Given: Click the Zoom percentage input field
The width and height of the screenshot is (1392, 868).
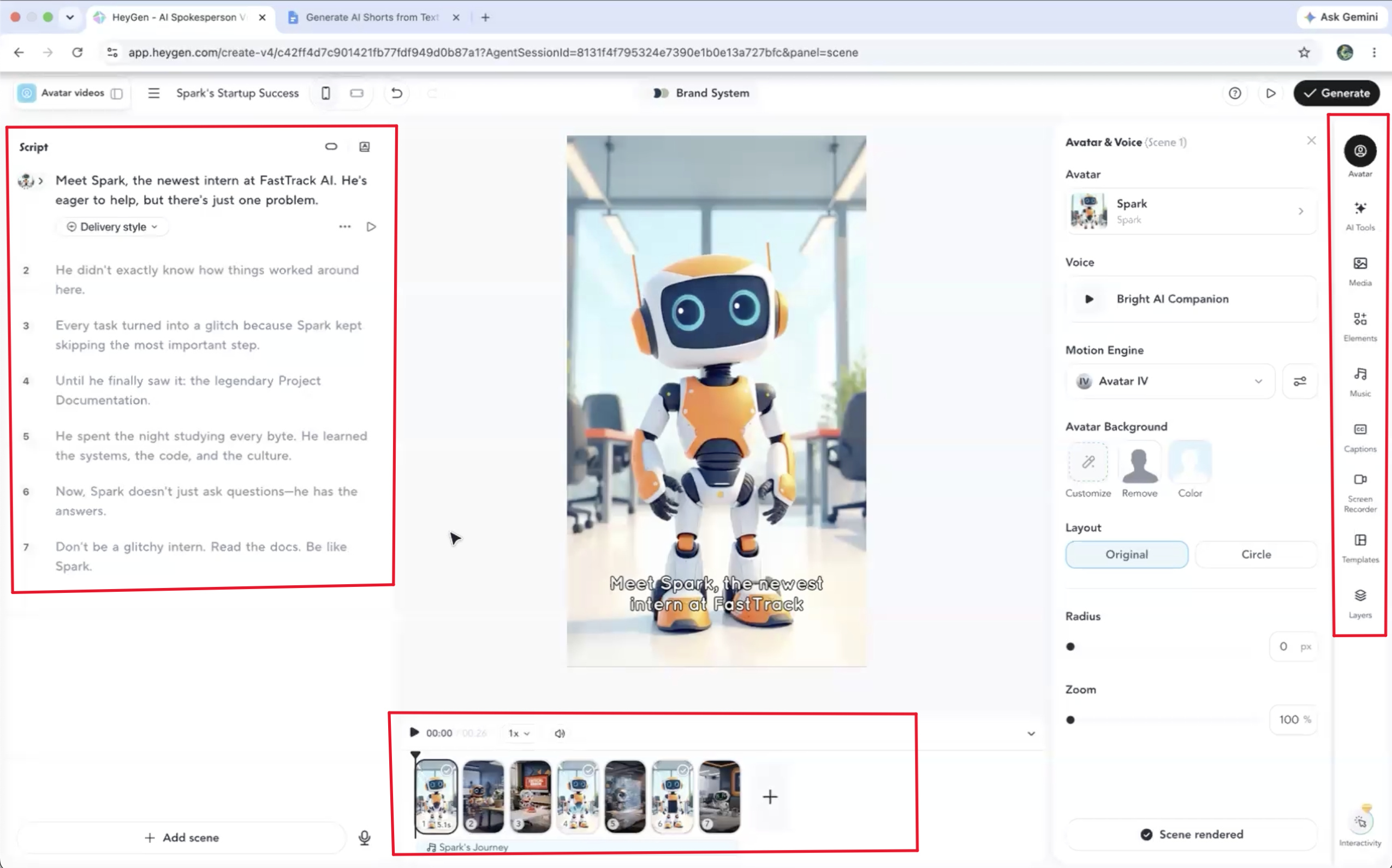Looking at the screenshot, I should (1293, 720).
